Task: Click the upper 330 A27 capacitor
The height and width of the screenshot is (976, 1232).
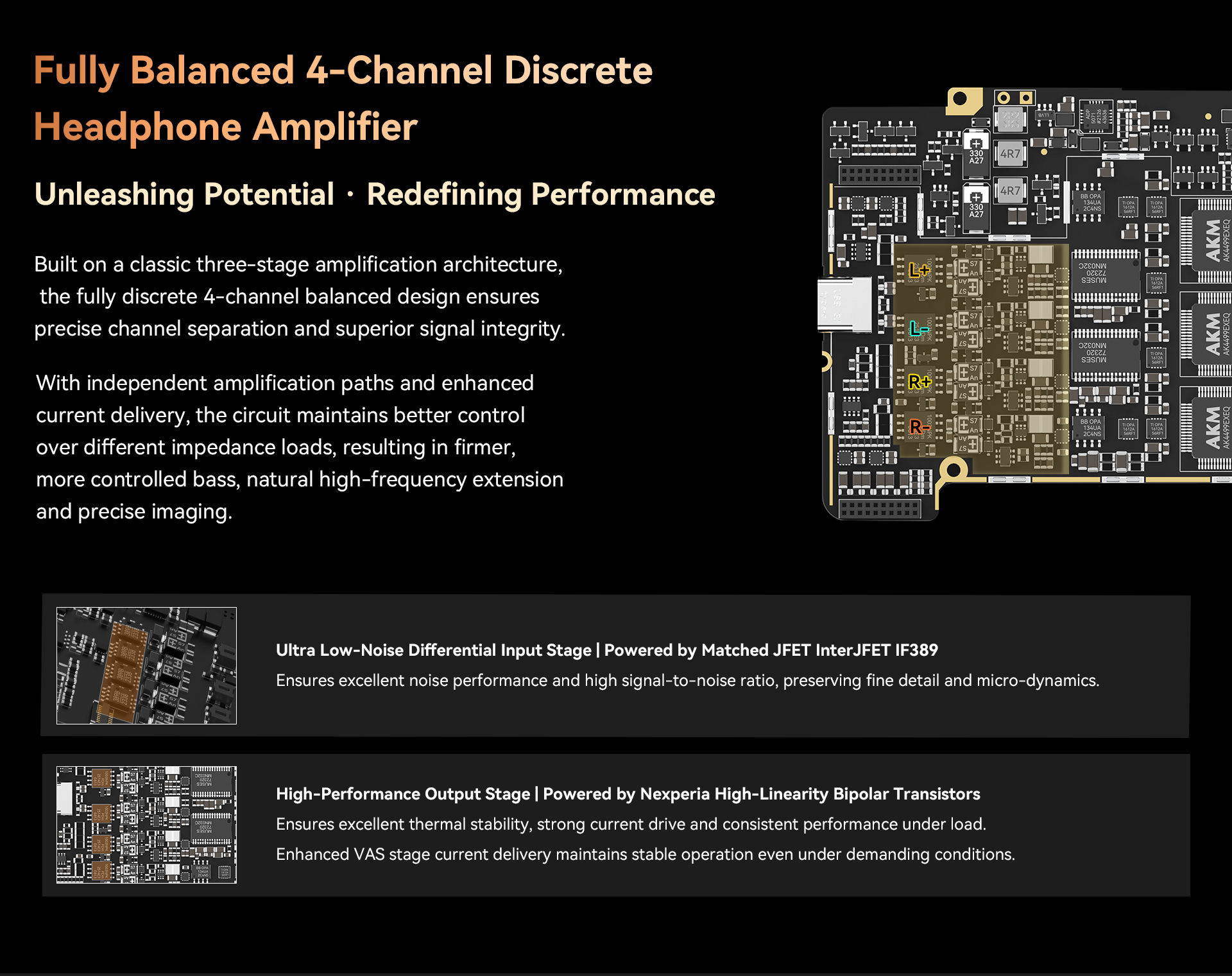Action: tap(976, 154)
